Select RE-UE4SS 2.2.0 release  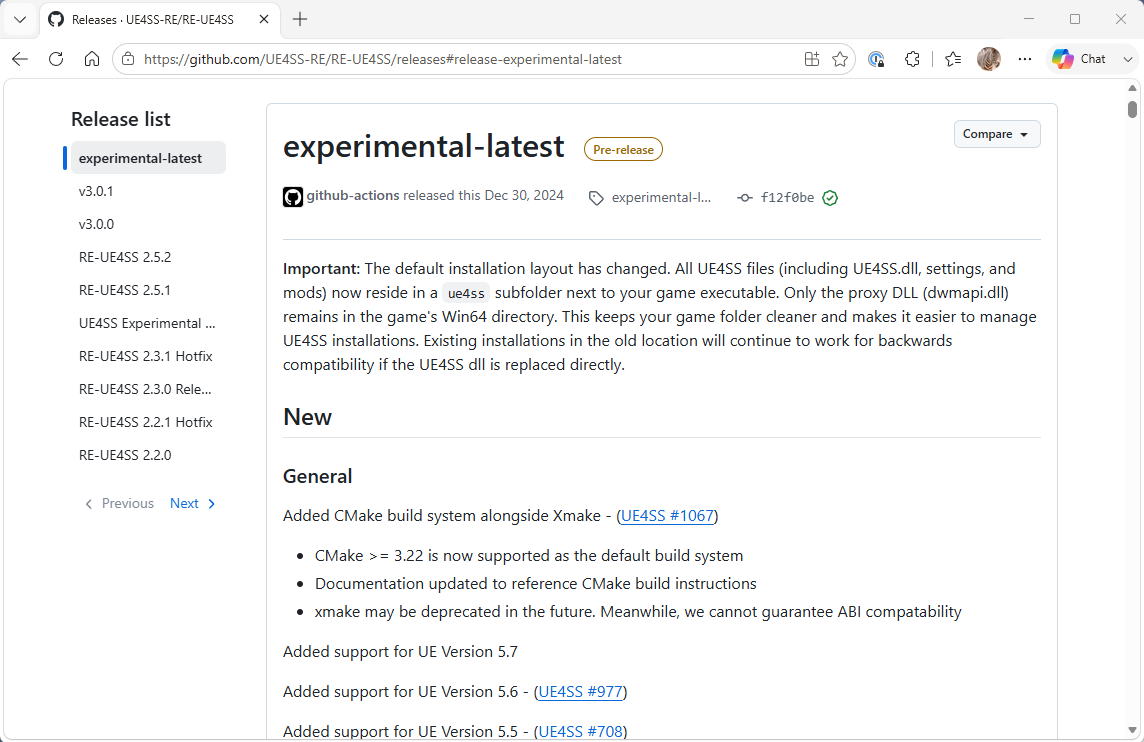(x=125, y=455)
